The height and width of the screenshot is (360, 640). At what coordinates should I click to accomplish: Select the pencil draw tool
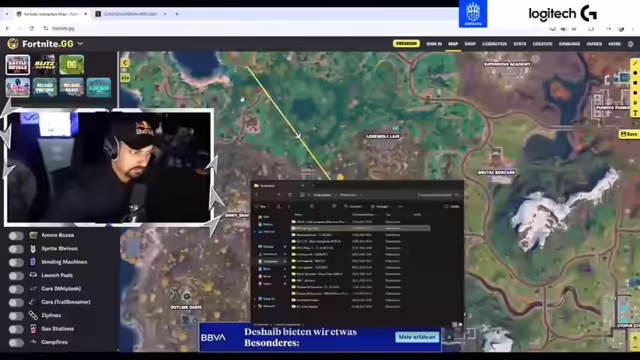click(635, 63)
